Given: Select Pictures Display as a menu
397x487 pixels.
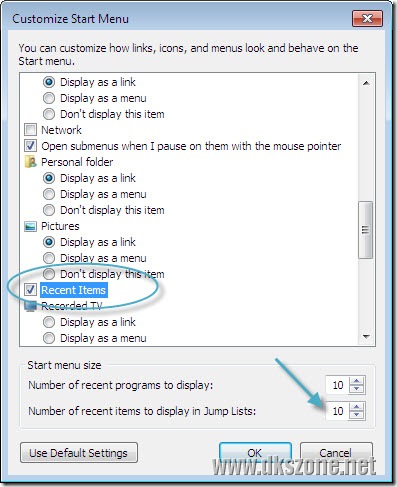Looking at the screenshot, I should [x=49, y=258].
